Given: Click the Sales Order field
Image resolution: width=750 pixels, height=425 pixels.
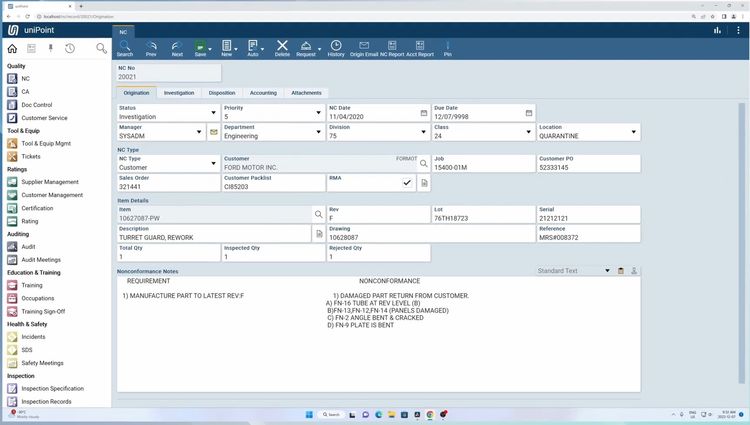Looking at the screenshot, I should click(x=169, y=183).
